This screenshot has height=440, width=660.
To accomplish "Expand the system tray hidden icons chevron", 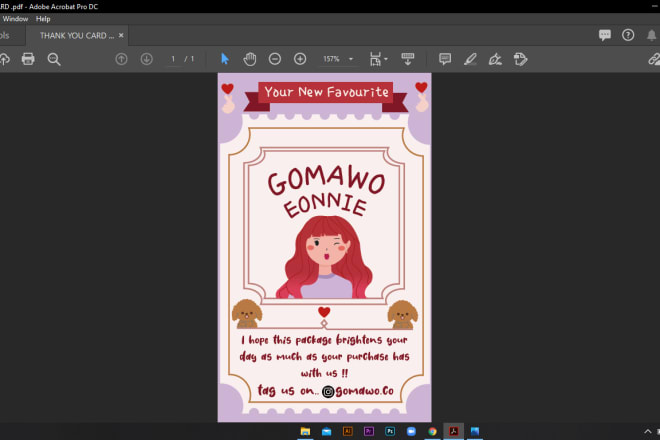I will (648, 431).
